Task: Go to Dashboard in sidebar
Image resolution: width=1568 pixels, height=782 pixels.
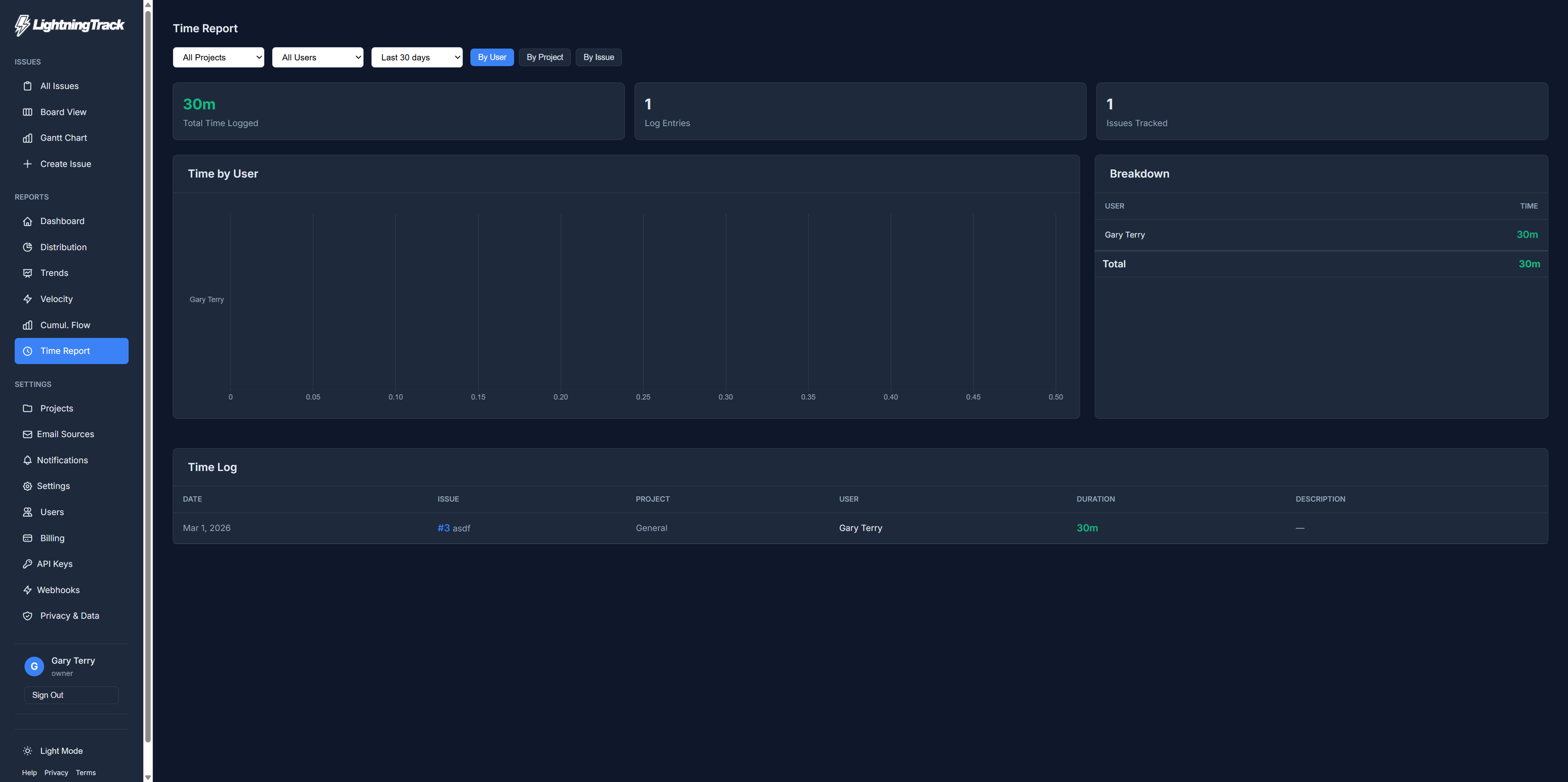Action: click(62, 221)
